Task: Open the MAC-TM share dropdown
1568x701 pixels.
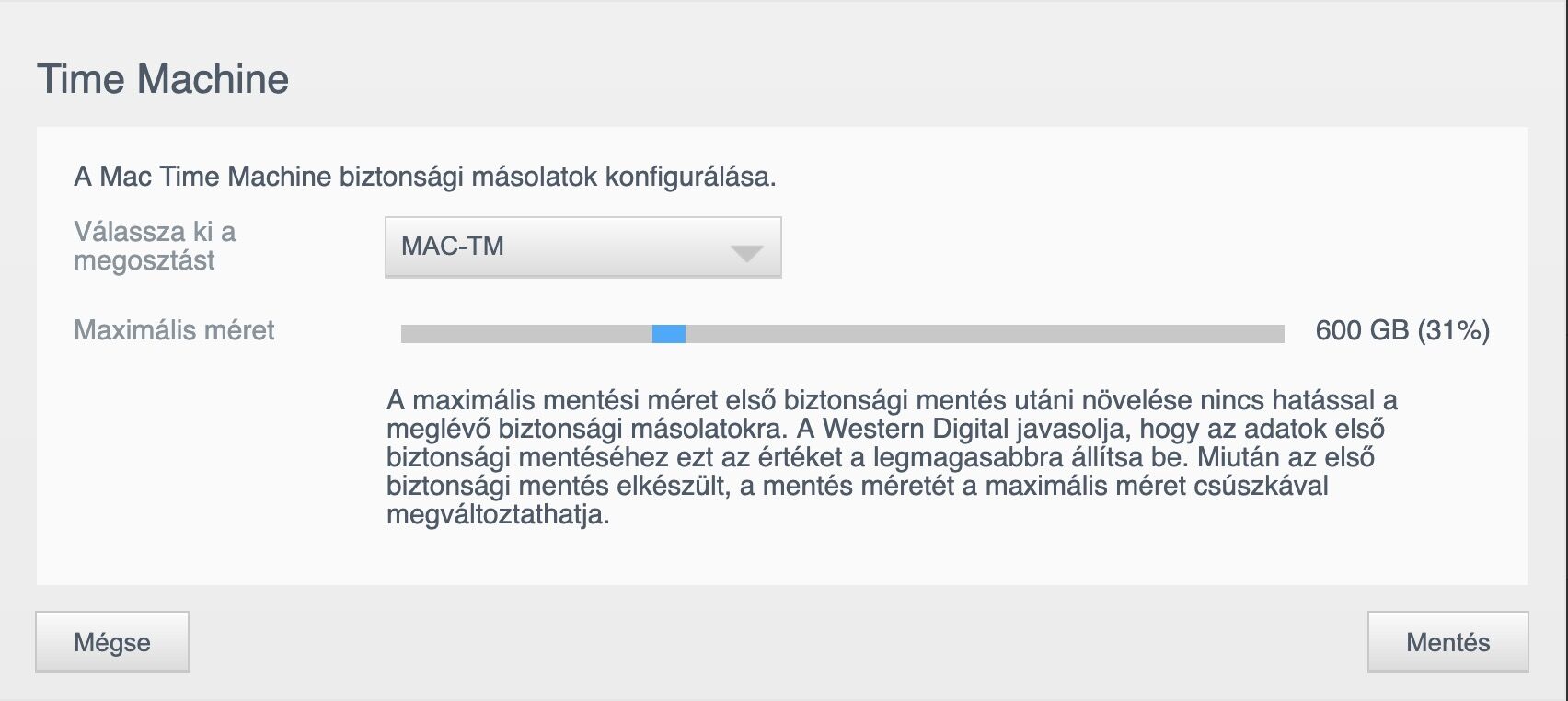Action: tap(582, 247)
